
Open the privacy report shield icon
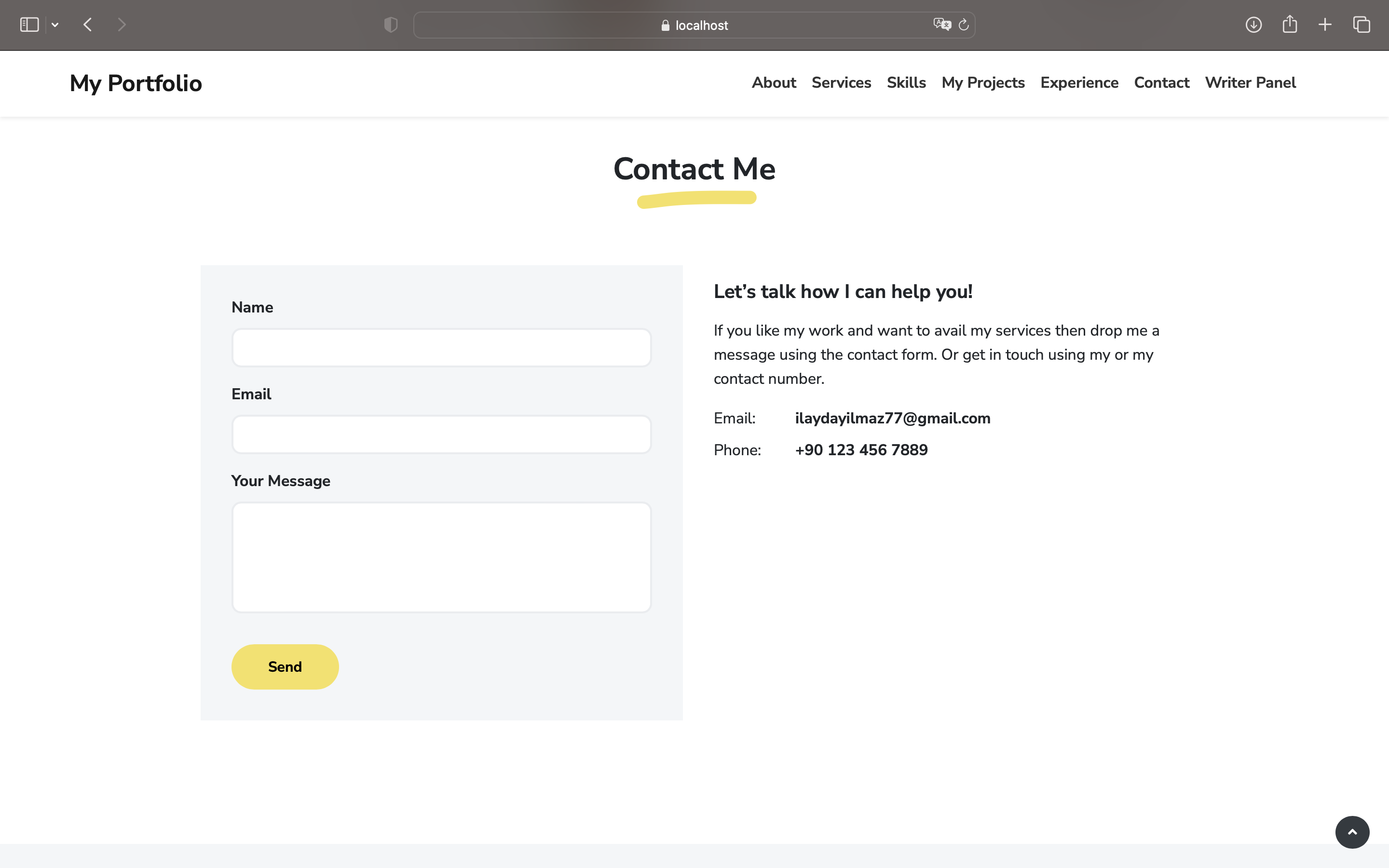(x=390, y=25)
